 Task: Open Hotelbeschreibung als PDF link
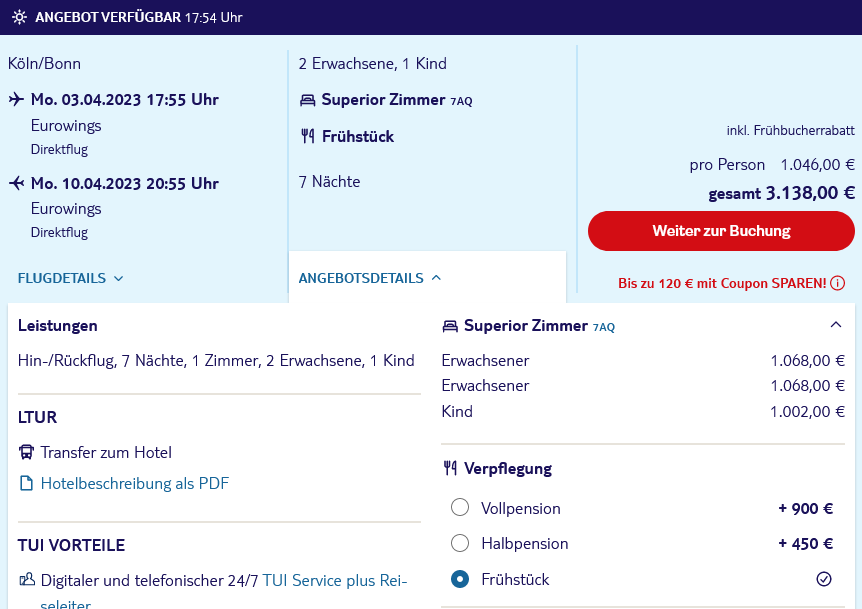coord(135,483)
